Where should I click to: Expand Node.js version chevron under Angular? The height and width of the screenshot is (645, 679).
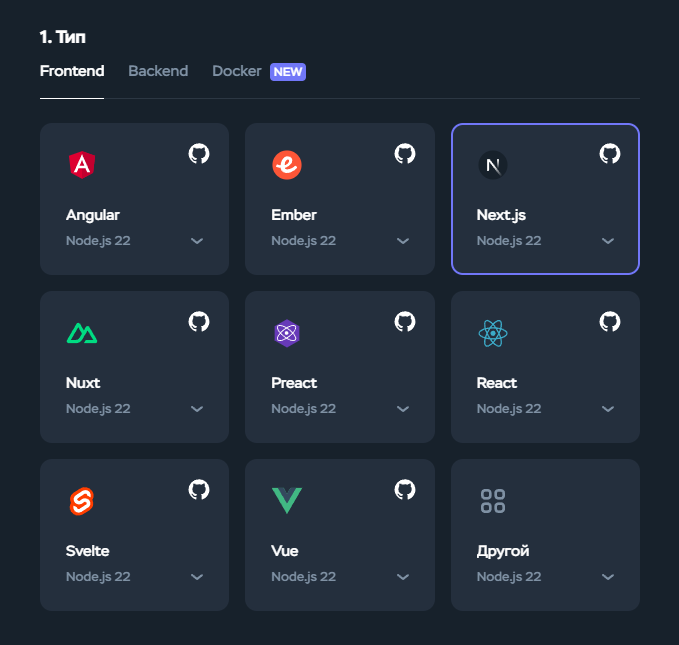(x=197, y=241)
